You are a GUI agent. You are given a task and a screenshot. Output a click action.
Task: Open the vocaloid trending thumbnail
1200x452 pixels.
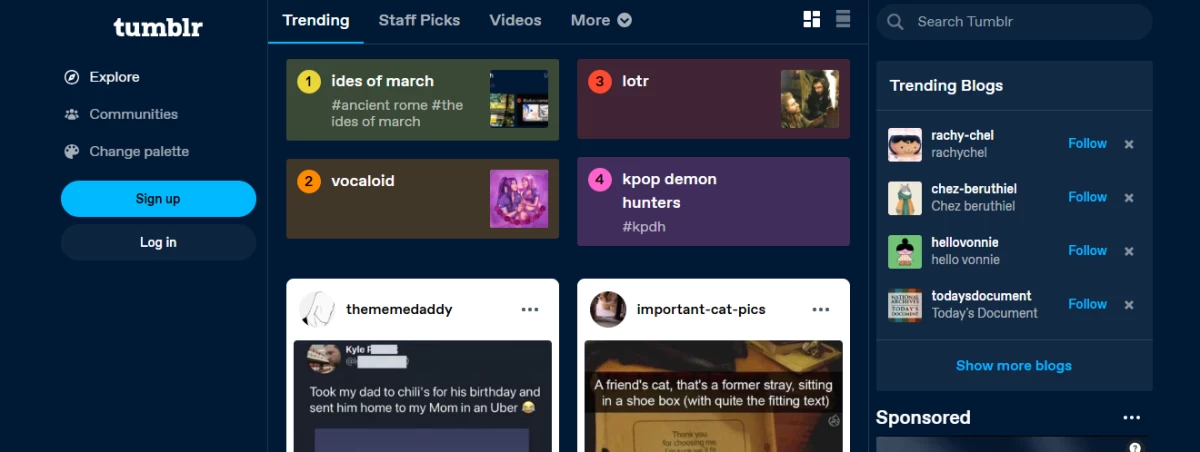[519, 199]
